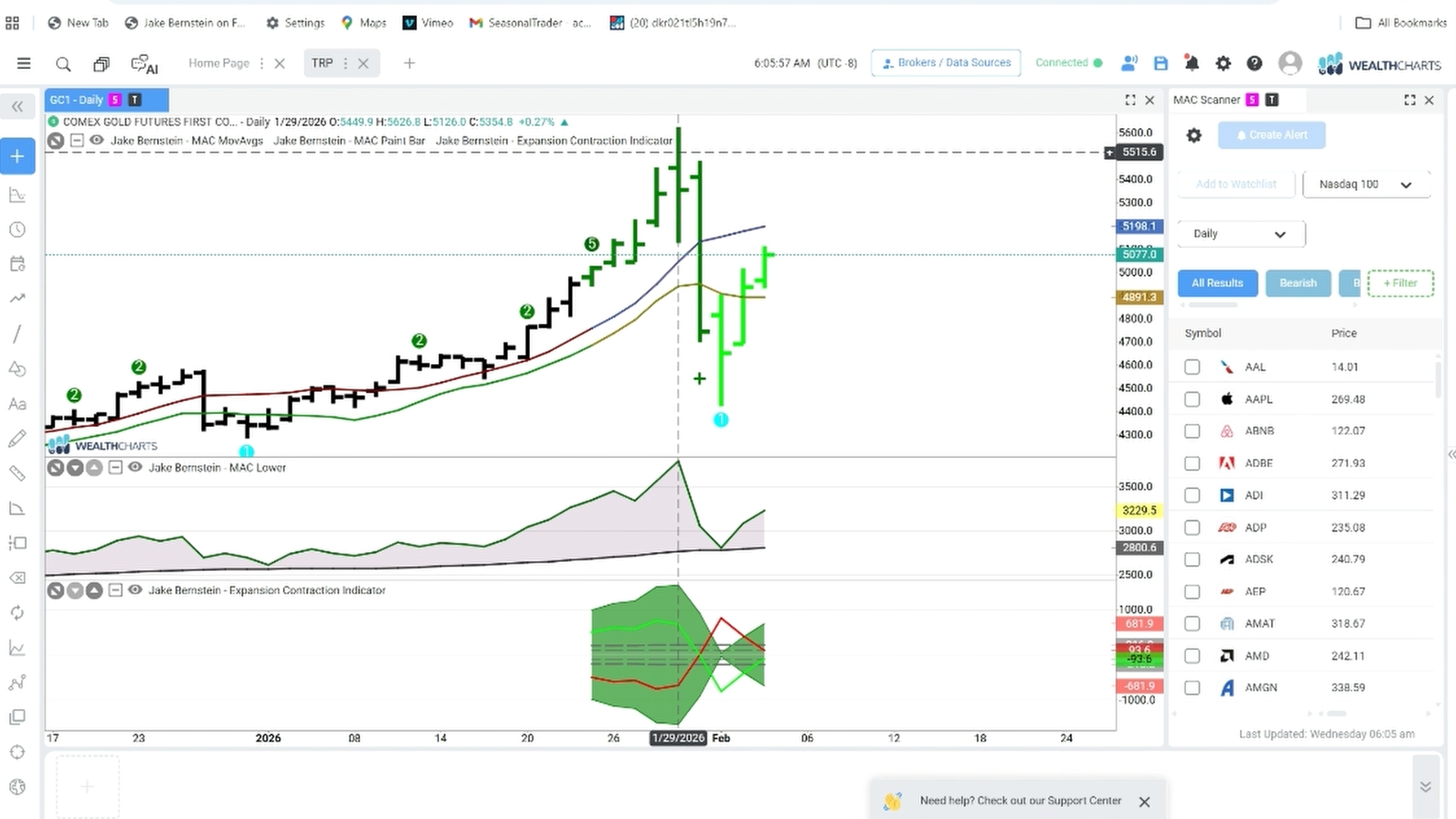
Task: Open the hamburger main menu
Action: (24, 64)
